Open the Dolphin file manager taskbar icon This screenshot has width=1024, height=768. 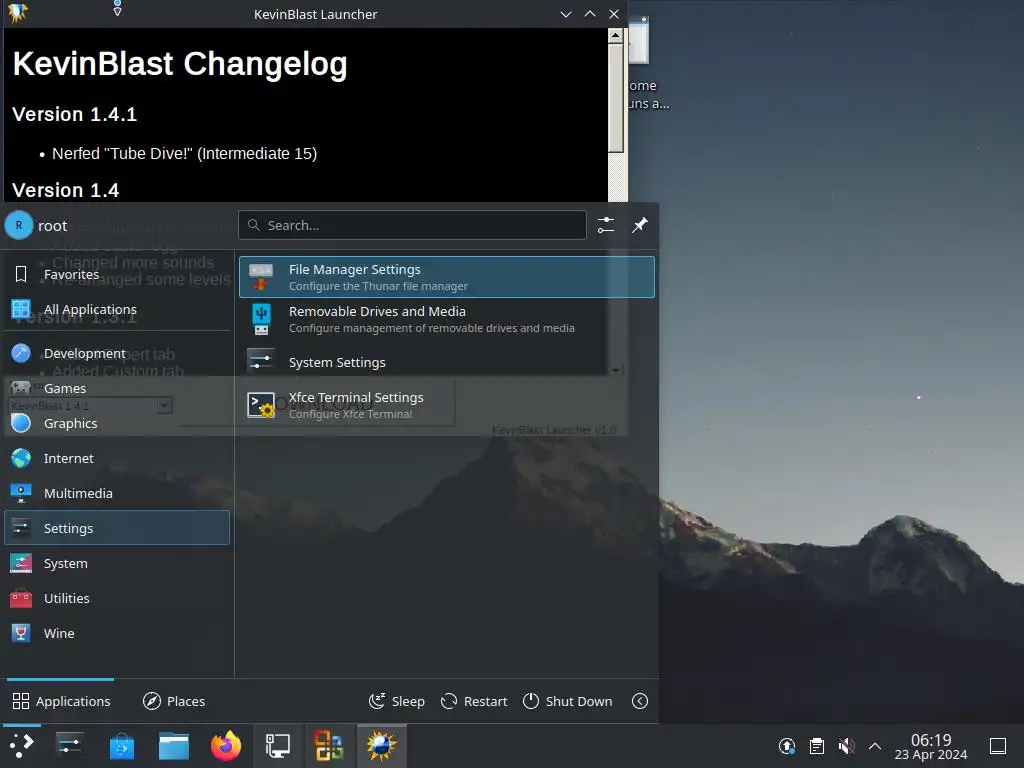tap(174, 746)
